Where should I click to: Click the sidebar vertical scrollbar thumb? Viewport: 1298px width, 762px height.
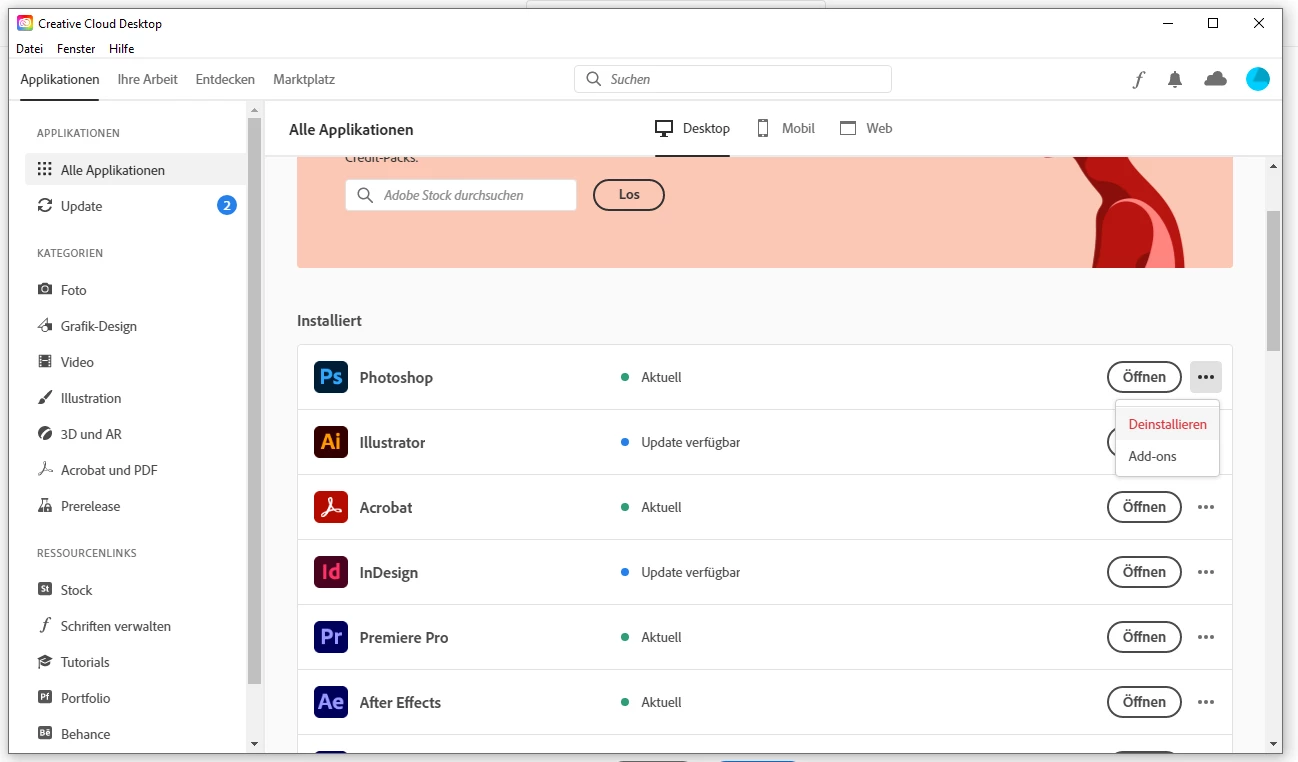pos(254,400)
